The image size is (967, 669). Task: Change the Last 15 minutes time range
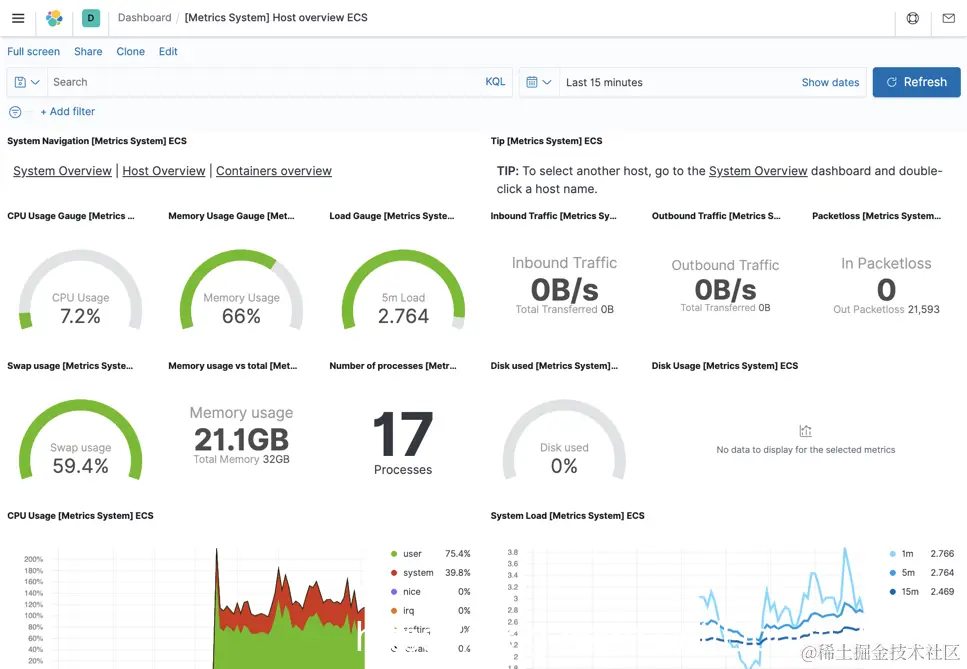point(604,83)
